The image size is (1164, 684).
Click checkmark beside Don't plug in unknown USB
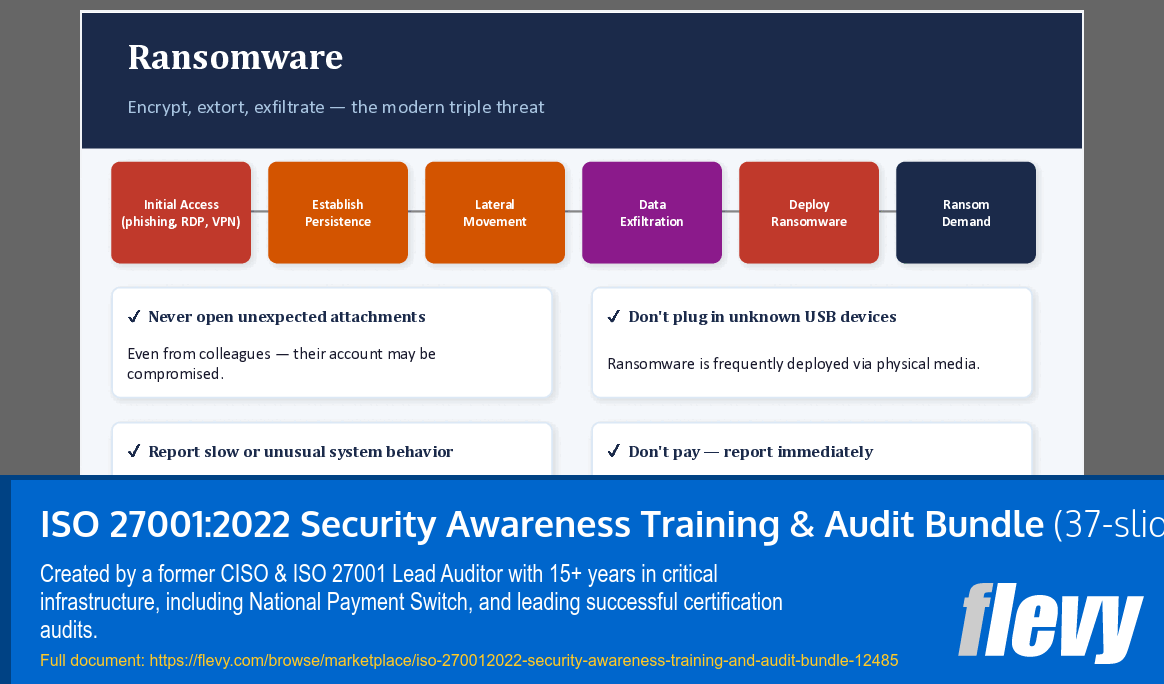[x=614, y=316]
